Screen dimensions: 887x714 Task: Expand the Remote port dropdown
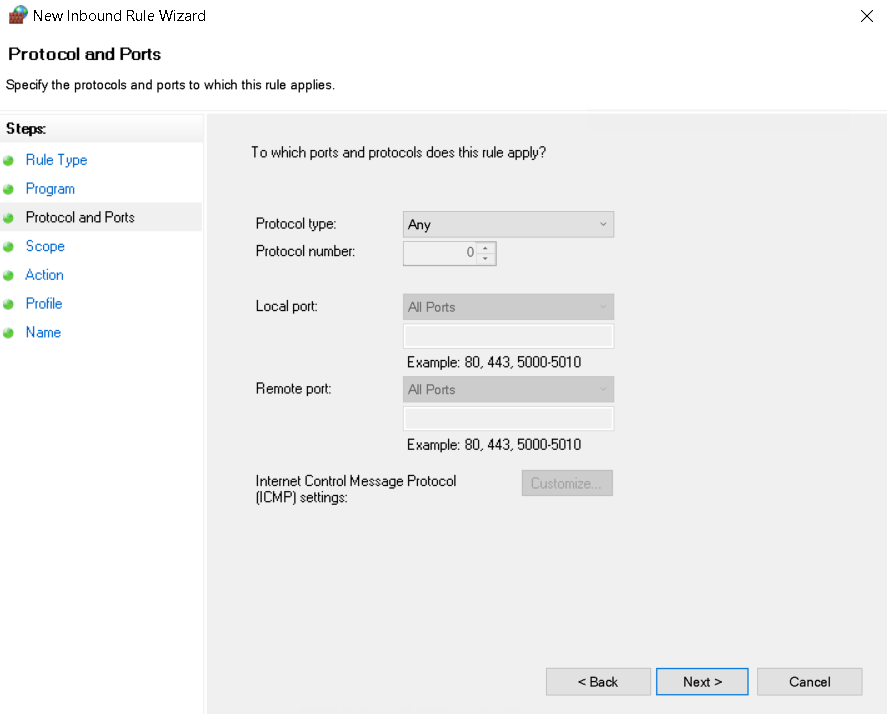point(508,390)
